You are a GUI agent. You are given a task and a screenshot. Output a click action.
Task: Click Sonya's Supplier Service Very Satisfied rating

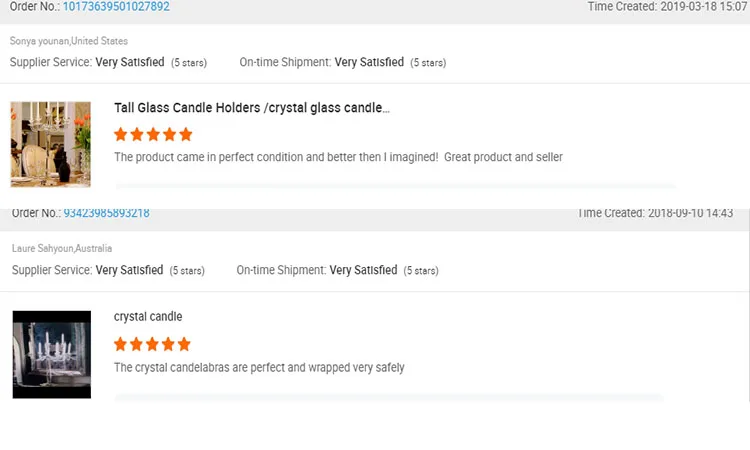pos(130,62)
